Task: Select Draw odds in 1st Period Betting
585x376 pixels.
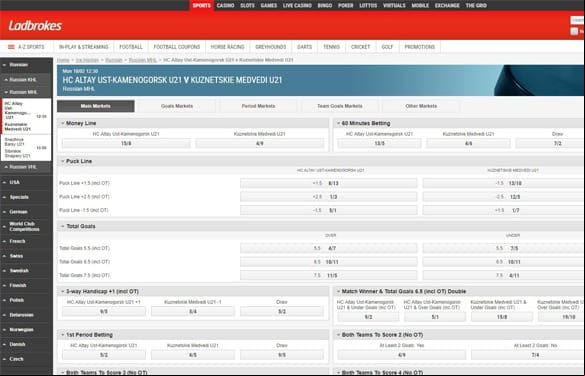Action: point(282,355)
